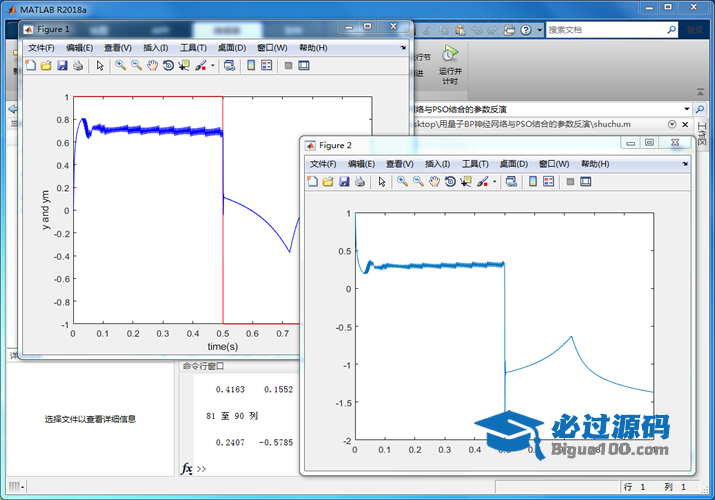Screen dimensions: 715x500
Task: Click magnifier icon in documentation search box
Action: point(671,30)
